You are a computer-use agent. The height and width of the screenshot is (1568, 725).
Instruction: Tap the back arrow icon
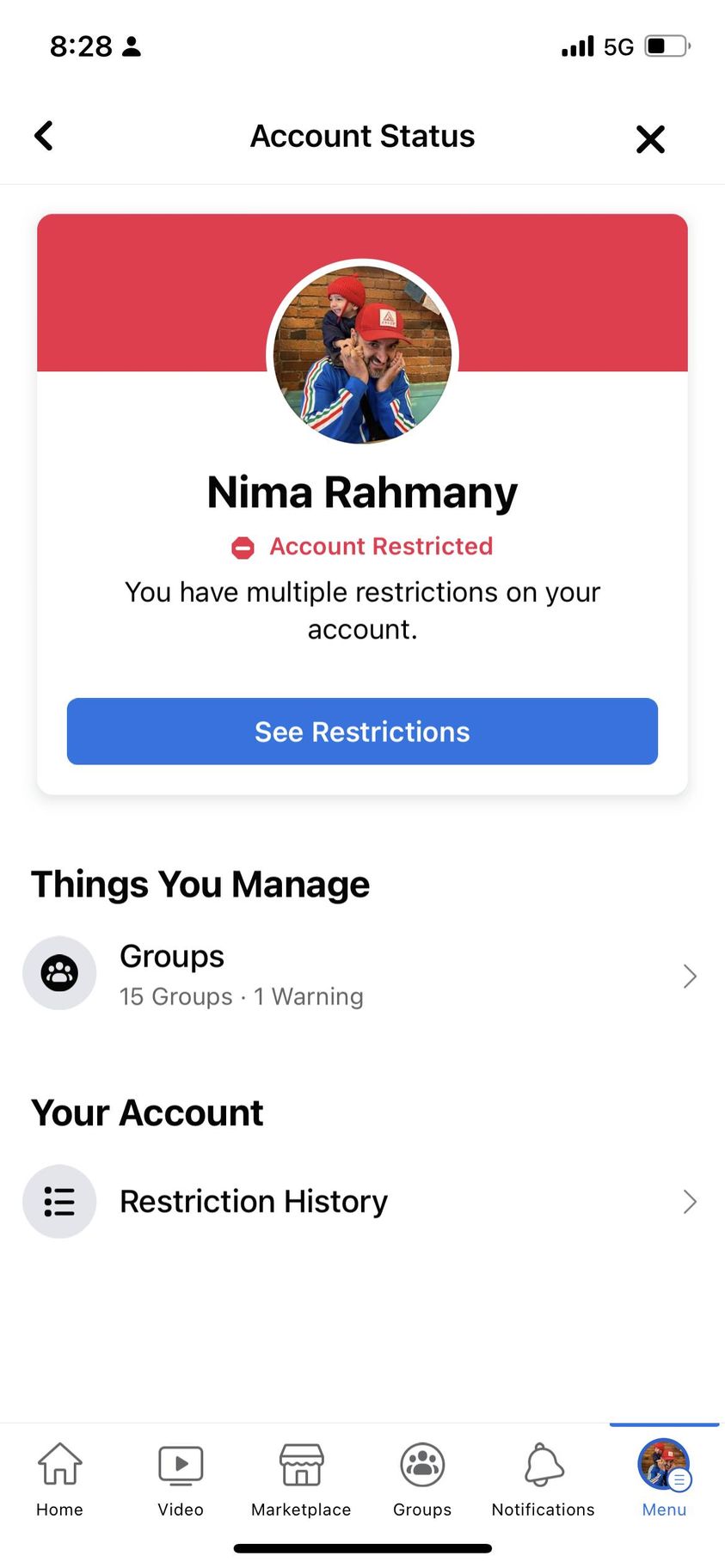pyautogui.click(x=44, y=136)
